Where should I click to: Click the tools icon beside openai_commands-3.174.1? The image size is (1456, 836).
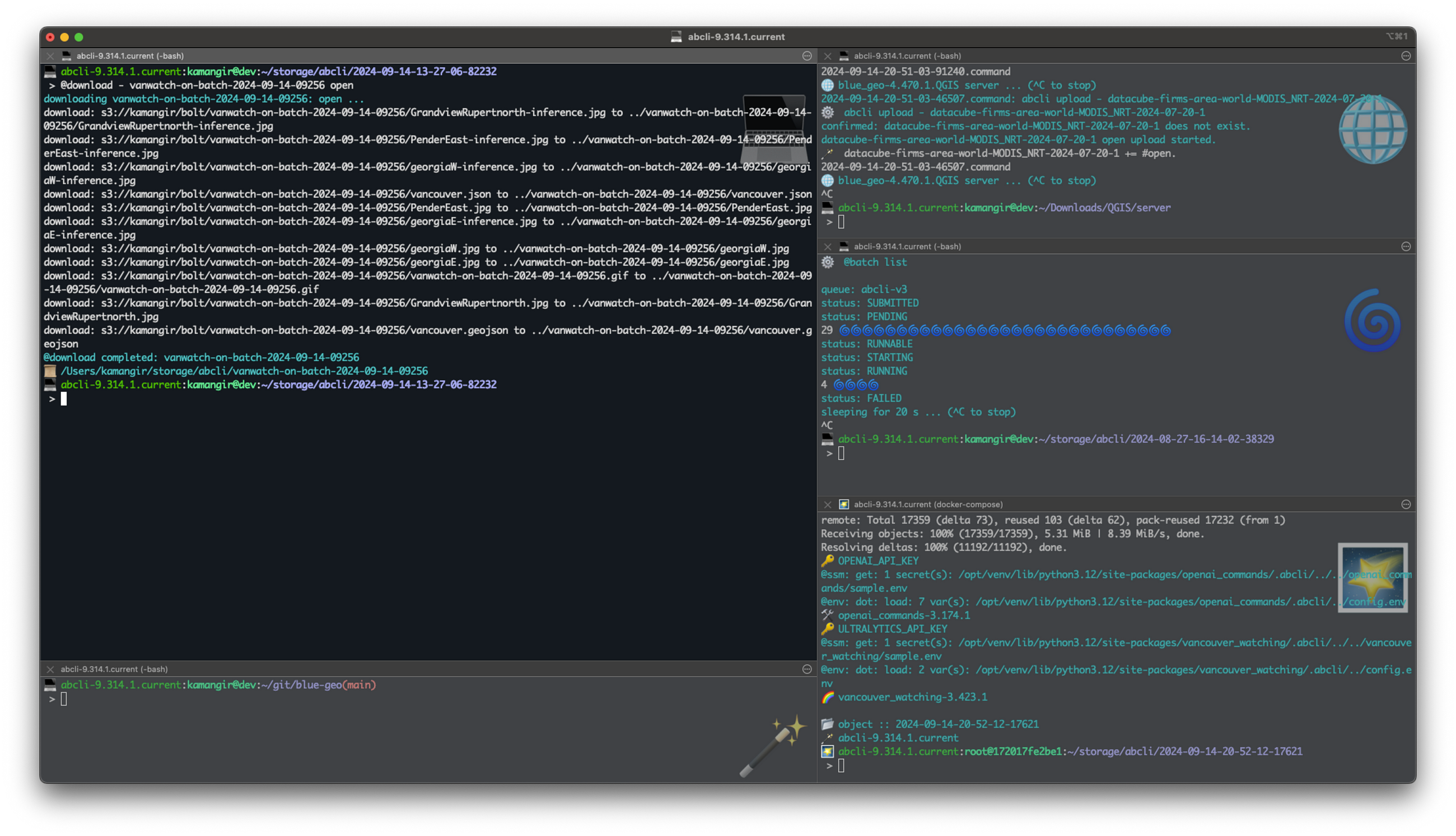827,615
